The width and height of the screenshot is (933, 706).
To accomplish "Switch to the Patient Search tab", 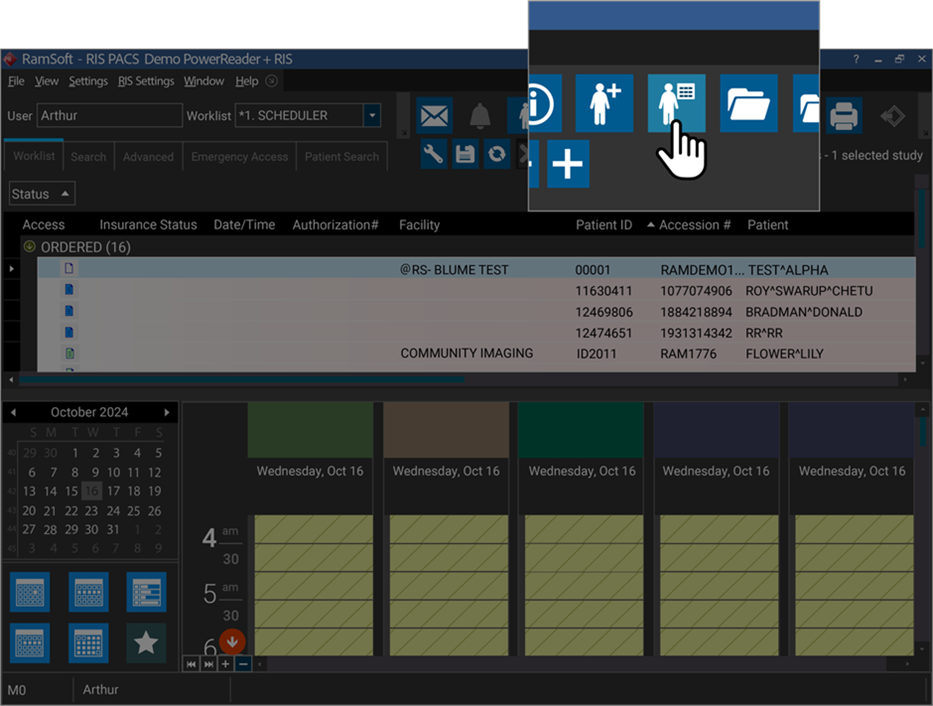I will pos(342,157).
